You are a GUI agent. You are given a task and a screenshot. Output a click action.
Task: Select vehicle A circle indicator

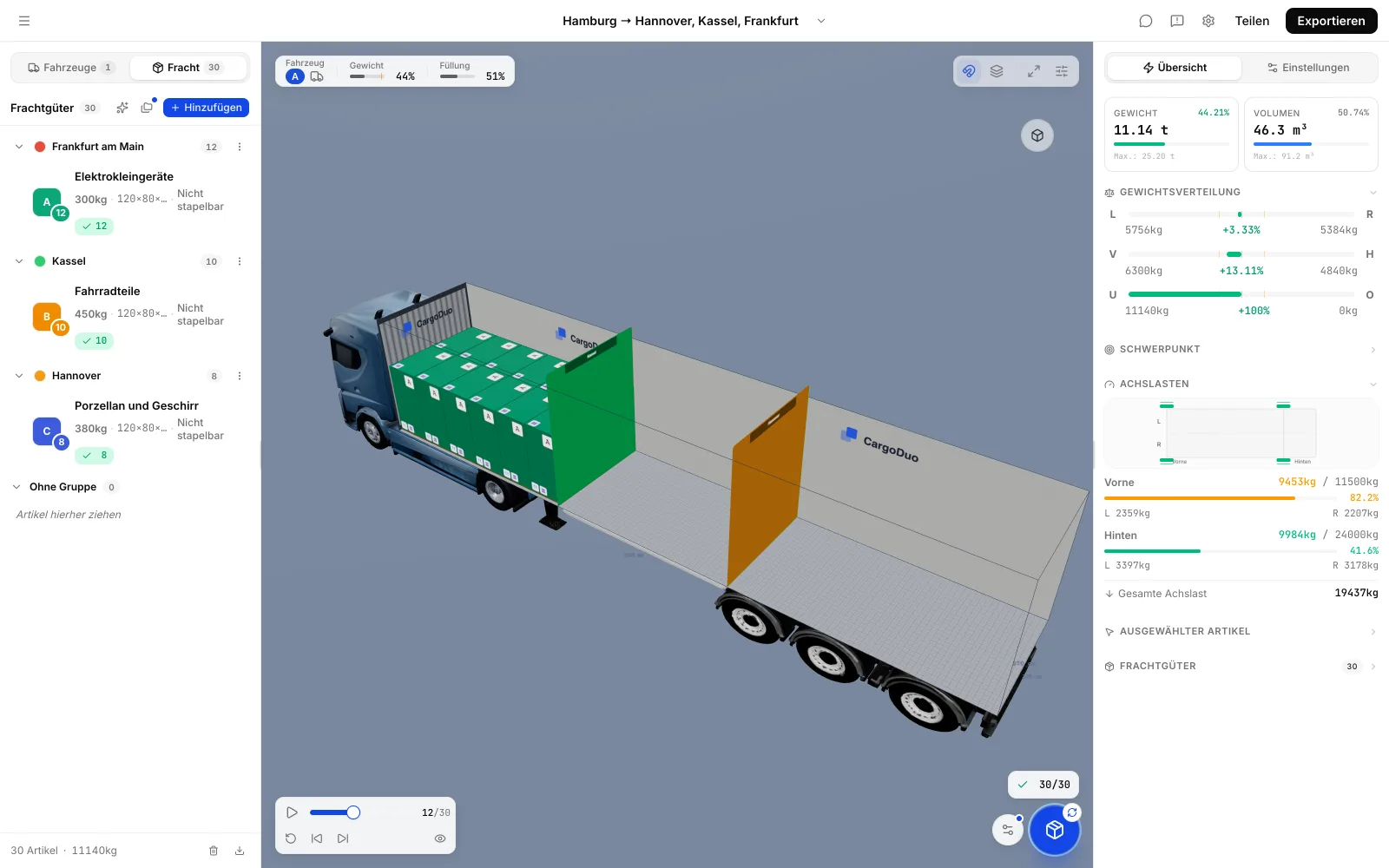coord(295,76)
